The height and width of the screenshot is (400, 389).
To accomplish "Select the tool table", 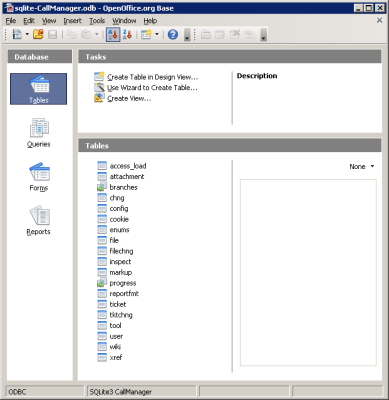I will point(115,325).
